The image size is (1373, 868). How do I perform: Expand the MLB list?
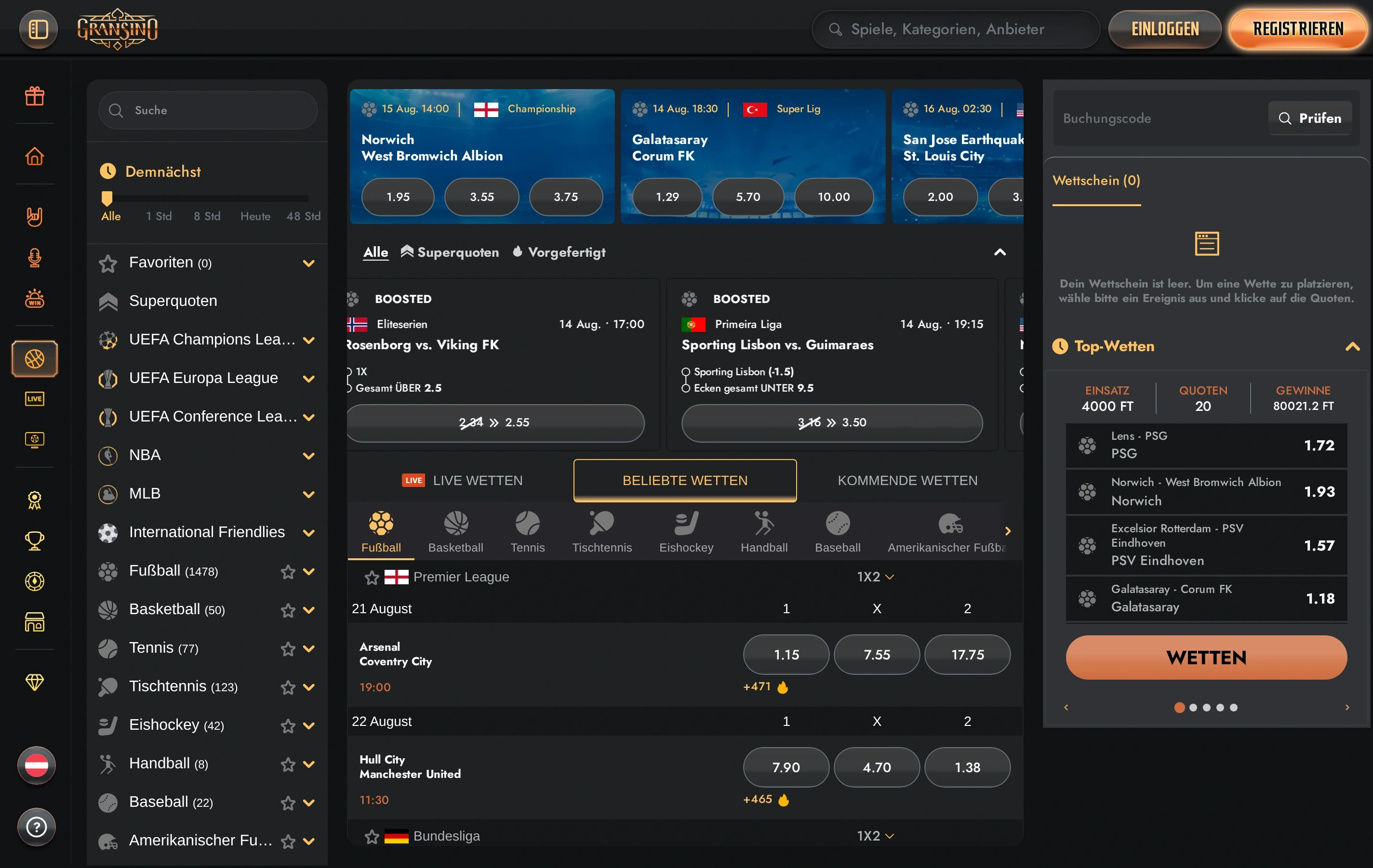point(308,494)
